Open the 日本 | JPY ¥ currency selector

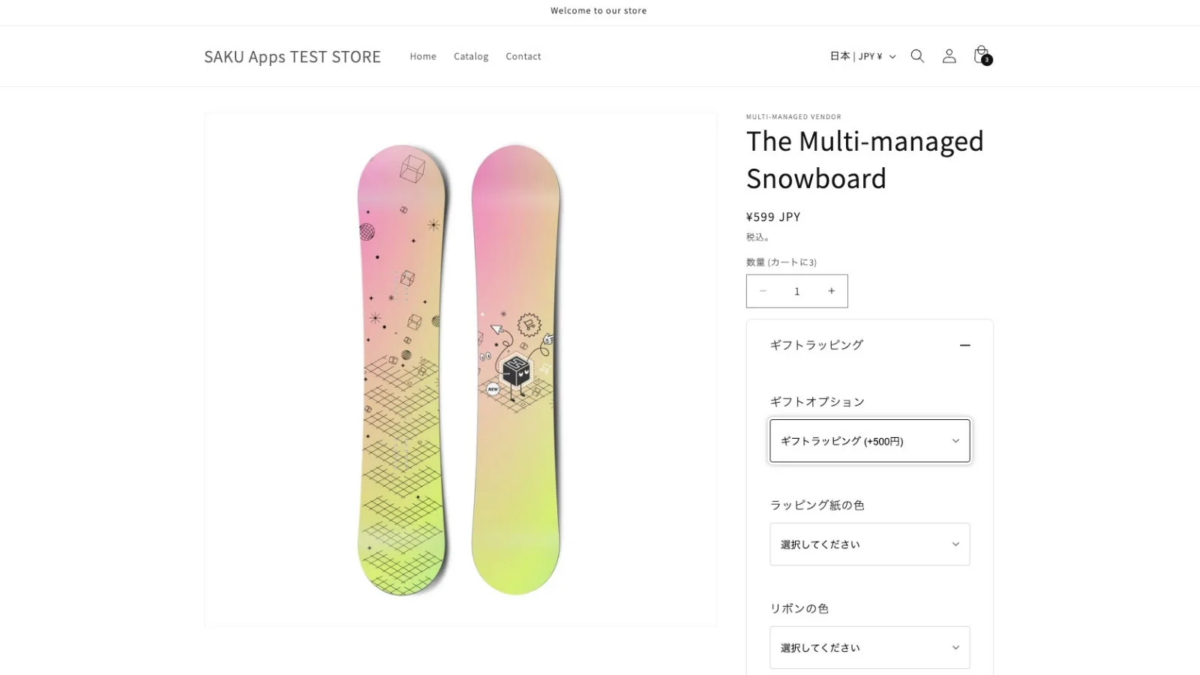(x=861, y=56)
